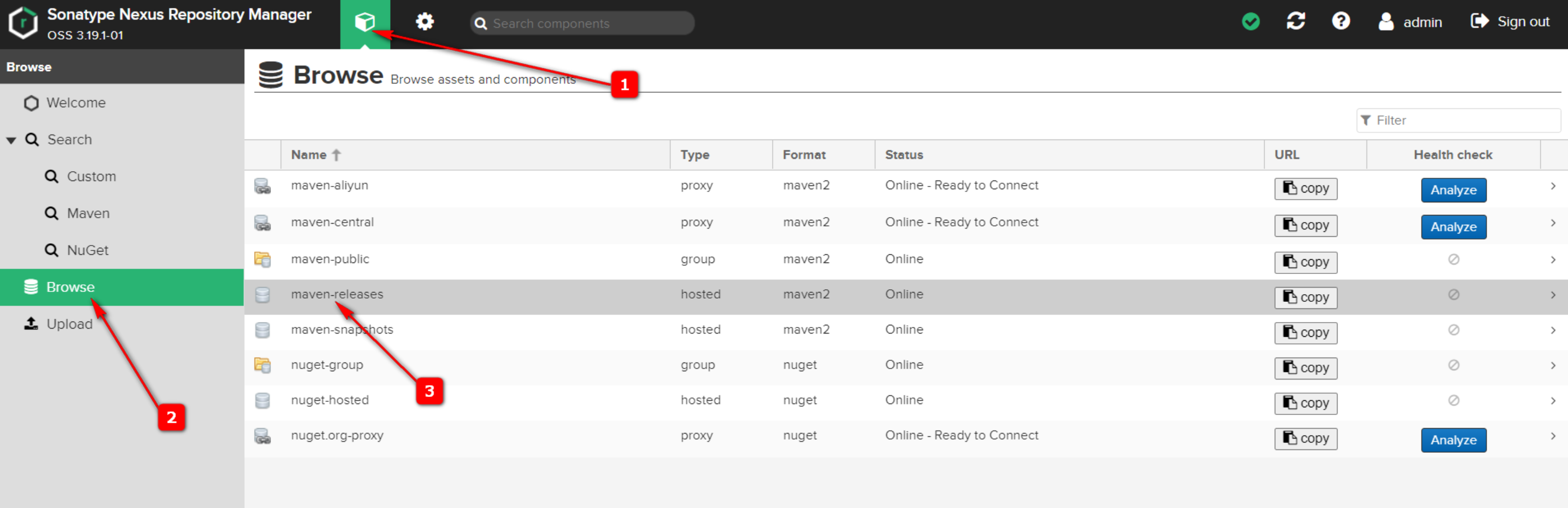Screen dimensions: 1568x508
Task: Select Browse in the sidebar
Action: click(x=122, y=287)
